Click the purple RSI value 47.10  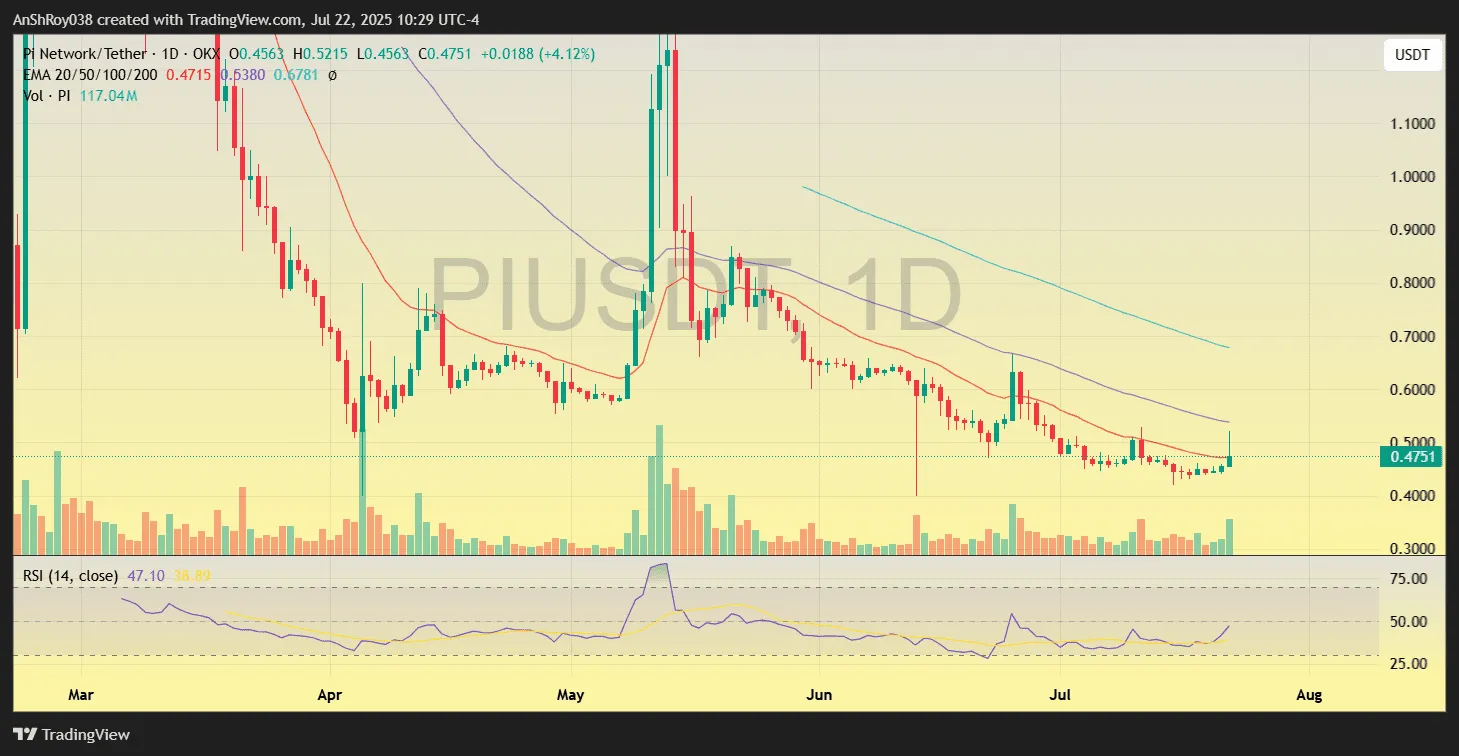(x=145, y=576)
